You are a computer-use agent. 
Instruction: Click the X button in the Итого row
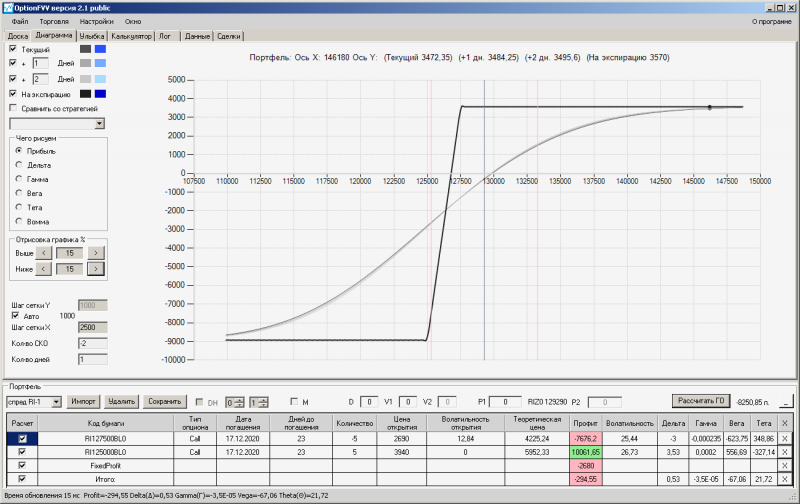[785, 479]
